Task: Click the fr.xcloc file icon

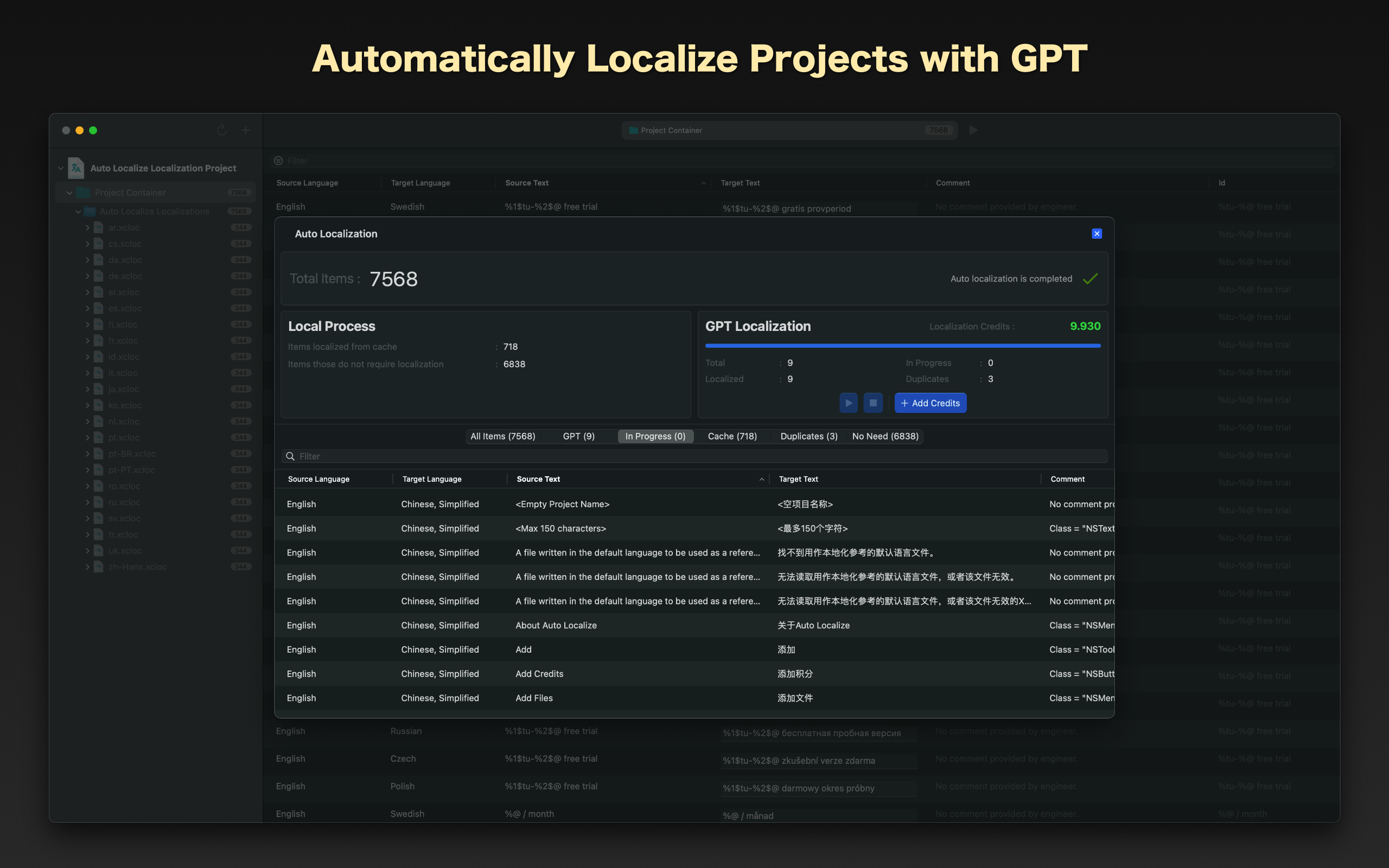Action: coord(99,341)
